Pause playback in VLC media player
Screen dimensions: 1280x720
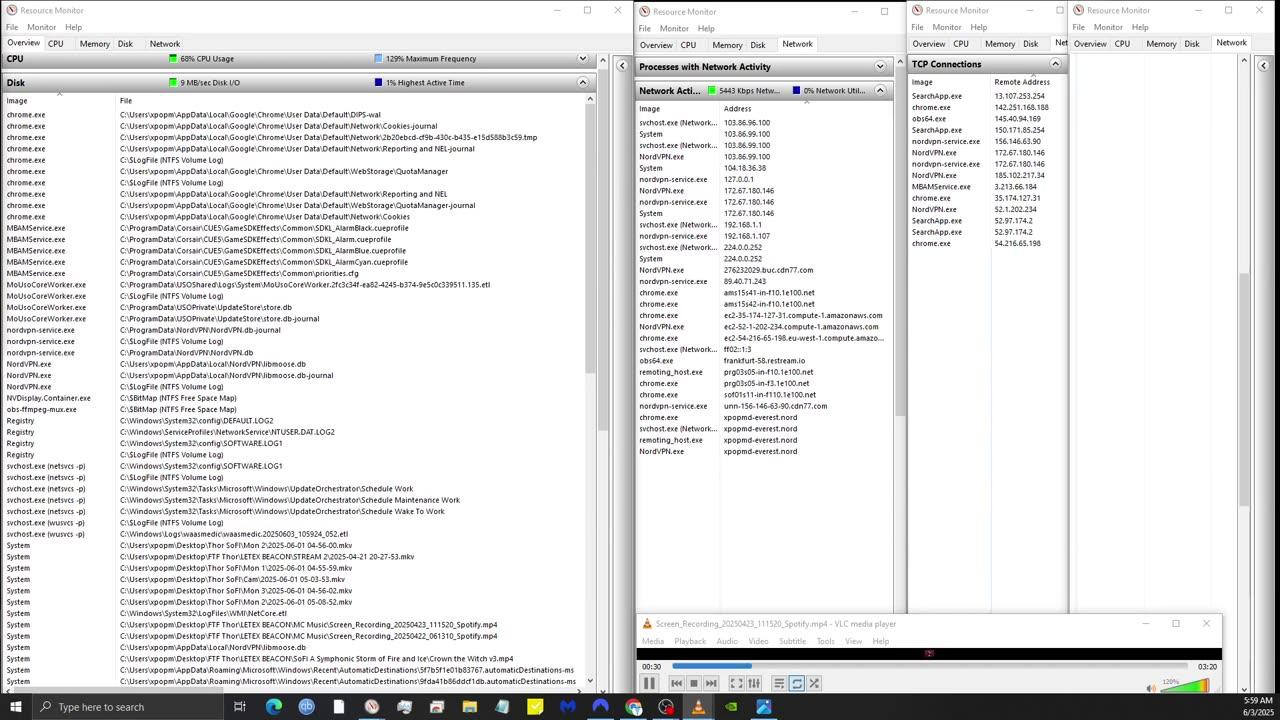point(649,683)
